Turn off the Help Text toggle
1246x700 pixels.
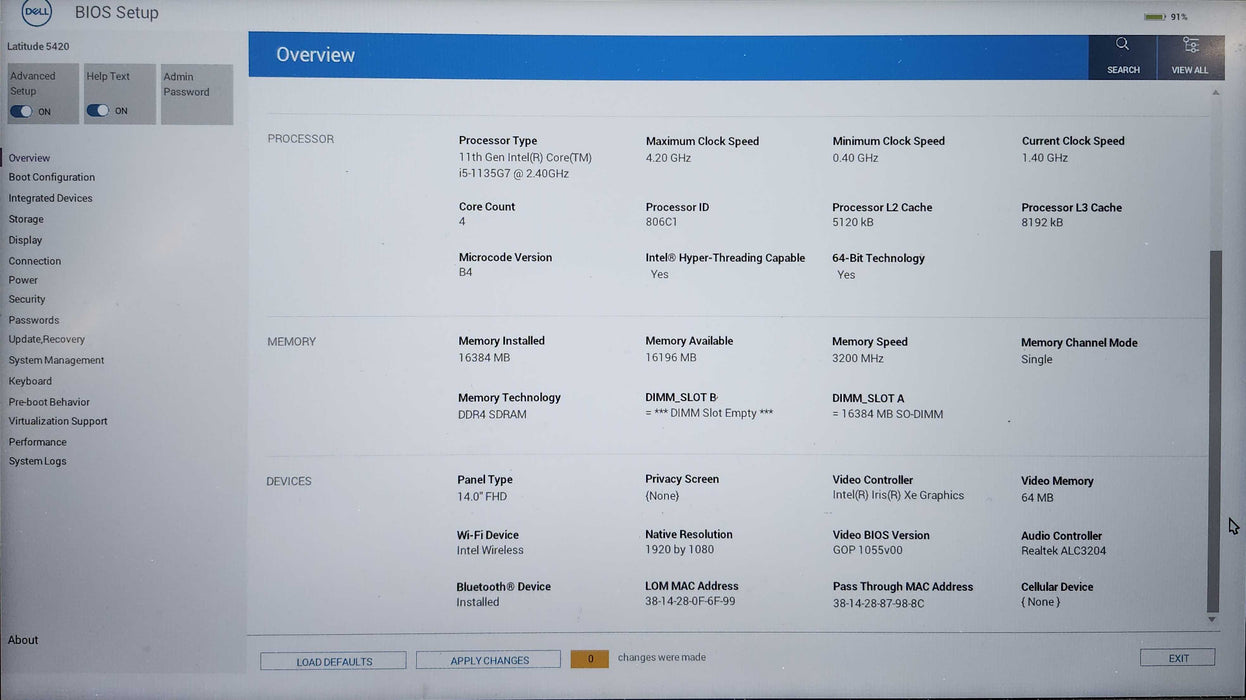[100, 109]
